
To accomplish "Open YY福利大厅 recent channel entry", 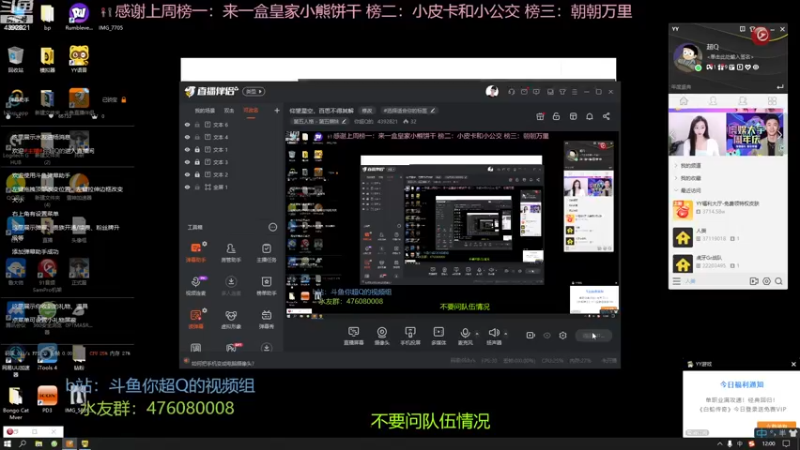I will click(x=728, y=210).
